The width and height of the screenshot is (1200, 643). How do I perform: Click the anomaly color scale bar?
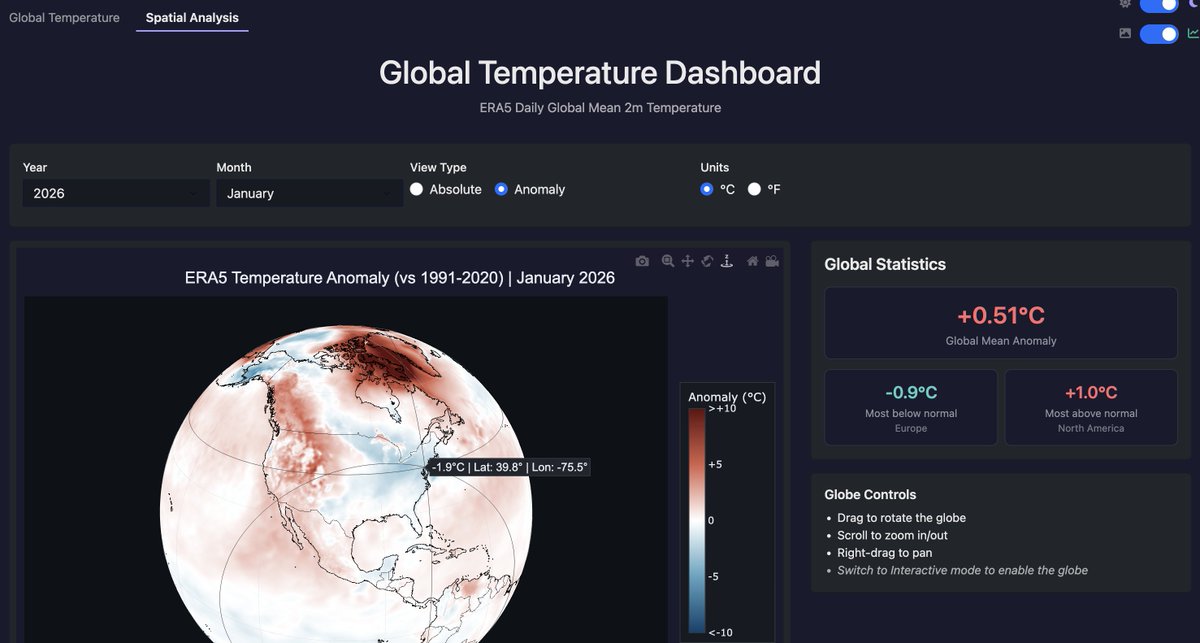tap(696, 520)
